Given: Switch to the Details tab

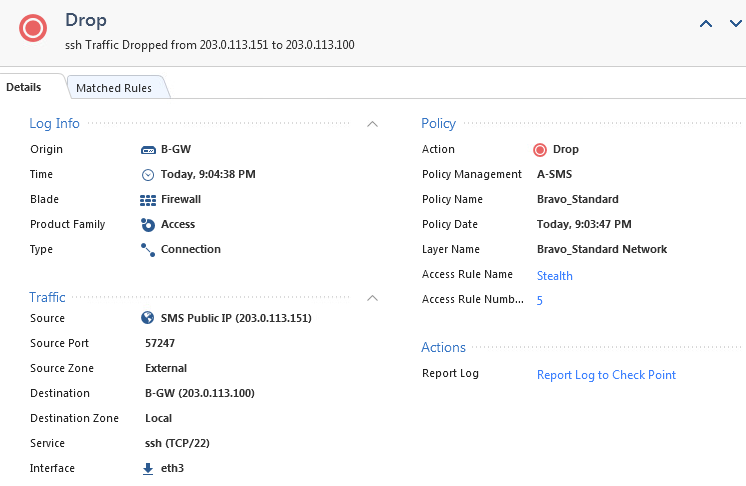Looking at the screenshot, I should point(24,87).
